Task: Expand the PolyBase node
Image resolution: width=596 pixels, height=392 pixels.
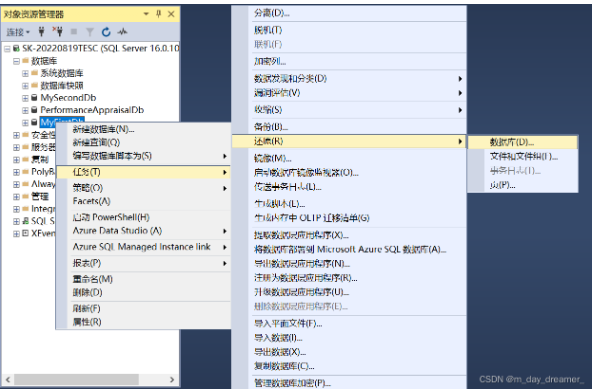Action: coord(16,172)
